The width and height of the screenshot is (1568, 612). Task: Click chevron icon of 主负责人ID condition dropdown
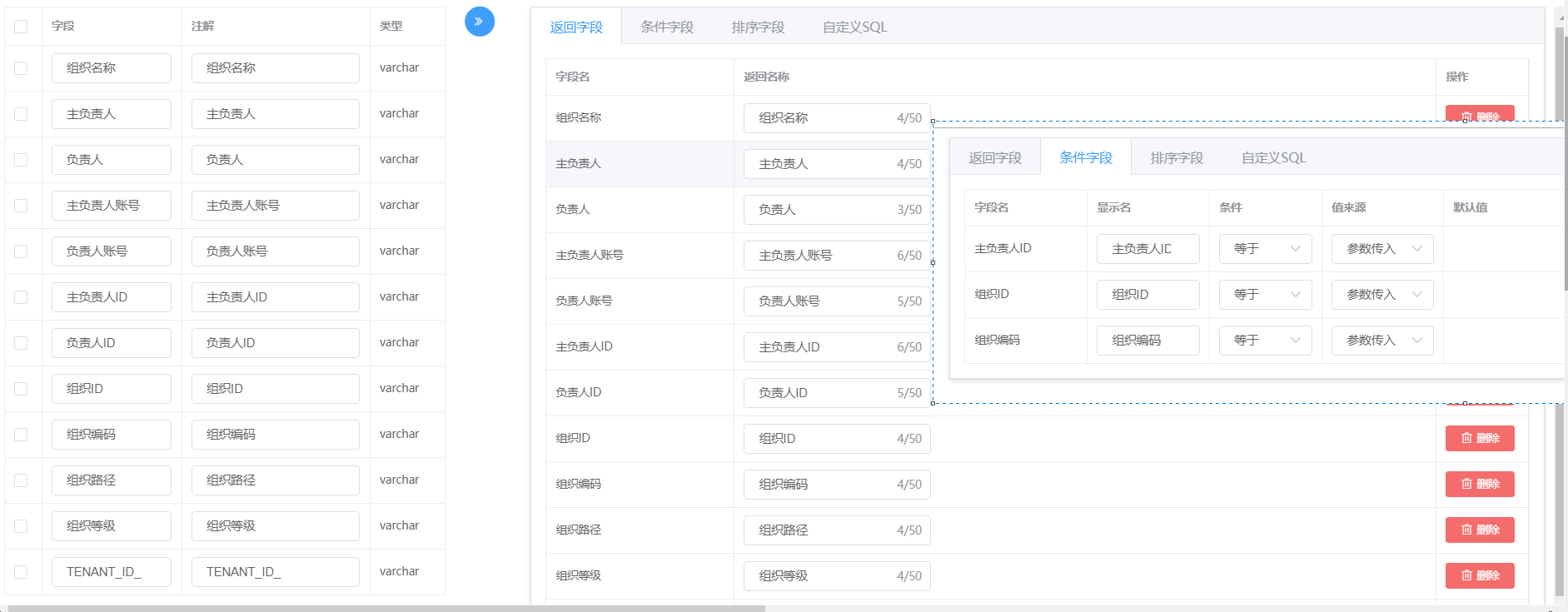pyautogui.click(x=1295, y=249)
